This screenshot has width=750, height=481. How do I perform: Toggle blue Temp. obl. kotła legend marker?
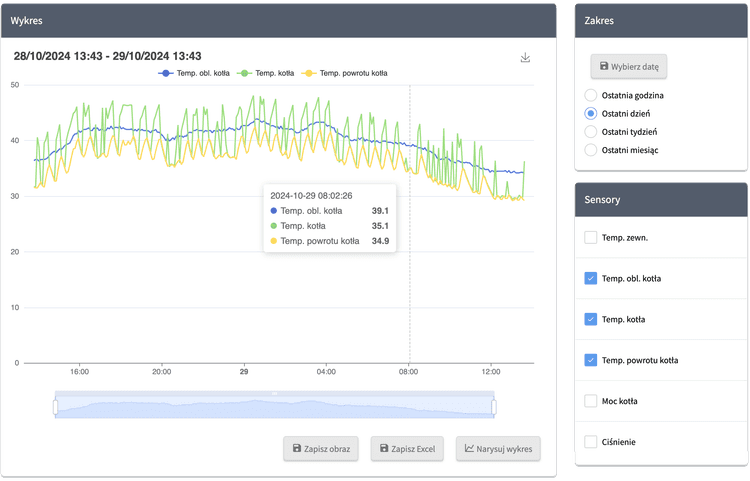(167, 73)
